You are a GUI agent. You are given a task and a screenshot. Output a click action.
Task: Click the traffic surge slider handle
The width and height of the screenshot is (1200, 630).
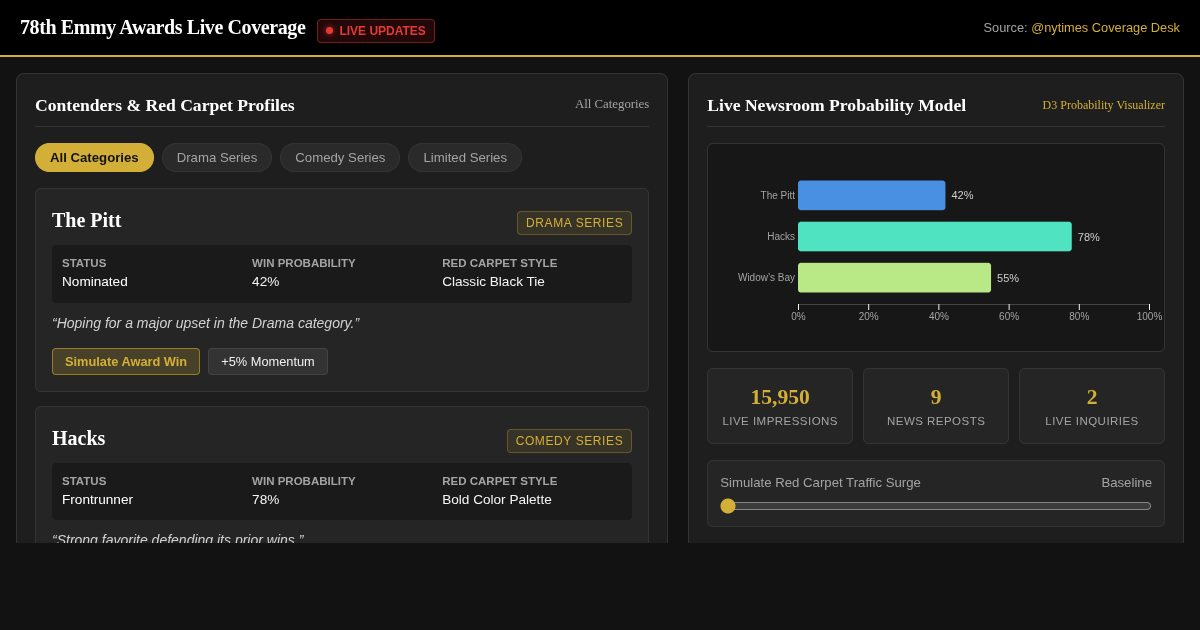728,506
